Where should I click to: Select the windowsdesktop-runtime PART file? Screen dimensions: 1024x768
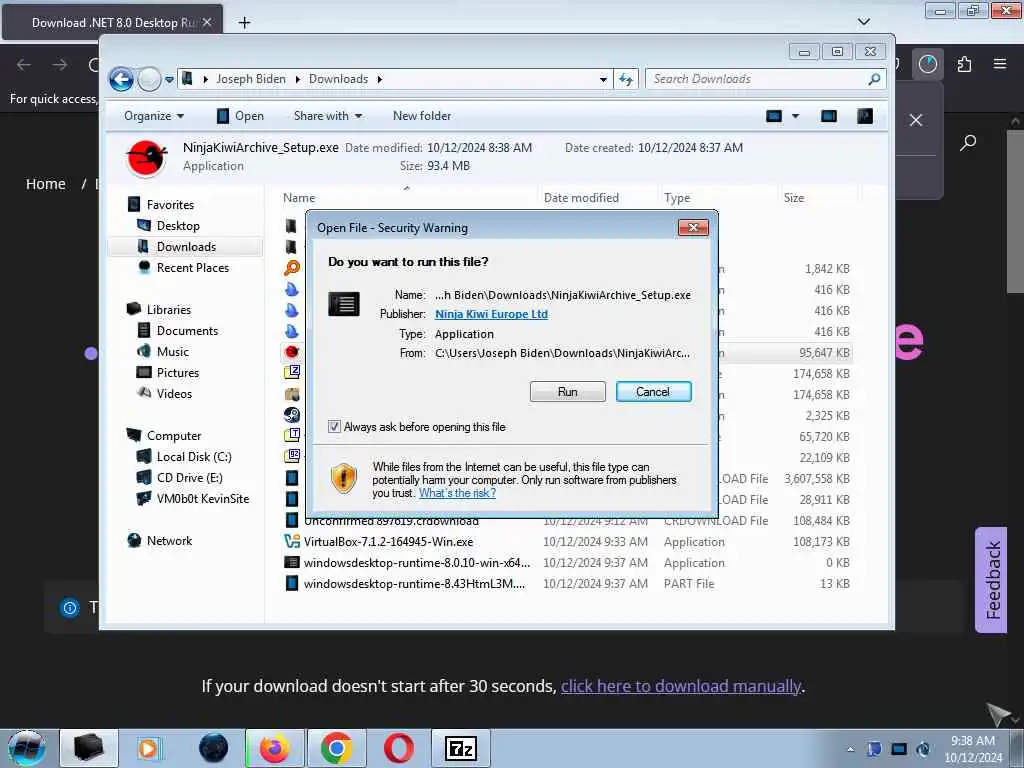[414, 584]
